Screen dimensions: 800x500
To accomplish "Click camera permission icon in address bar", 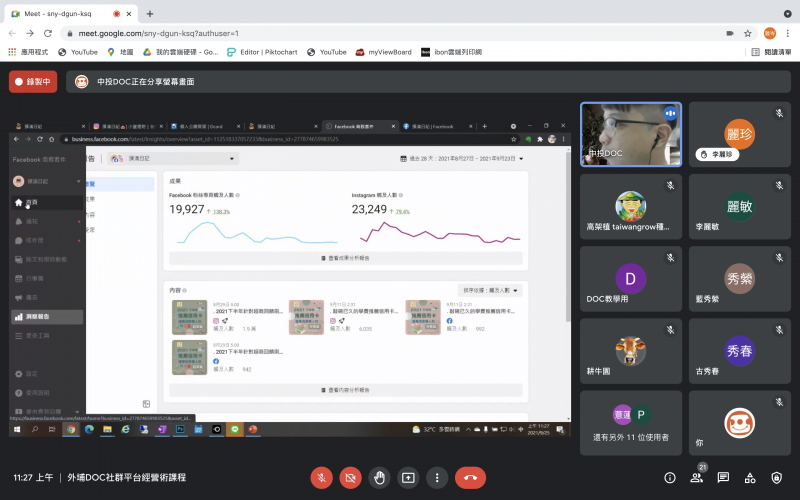I will [730, 33].
